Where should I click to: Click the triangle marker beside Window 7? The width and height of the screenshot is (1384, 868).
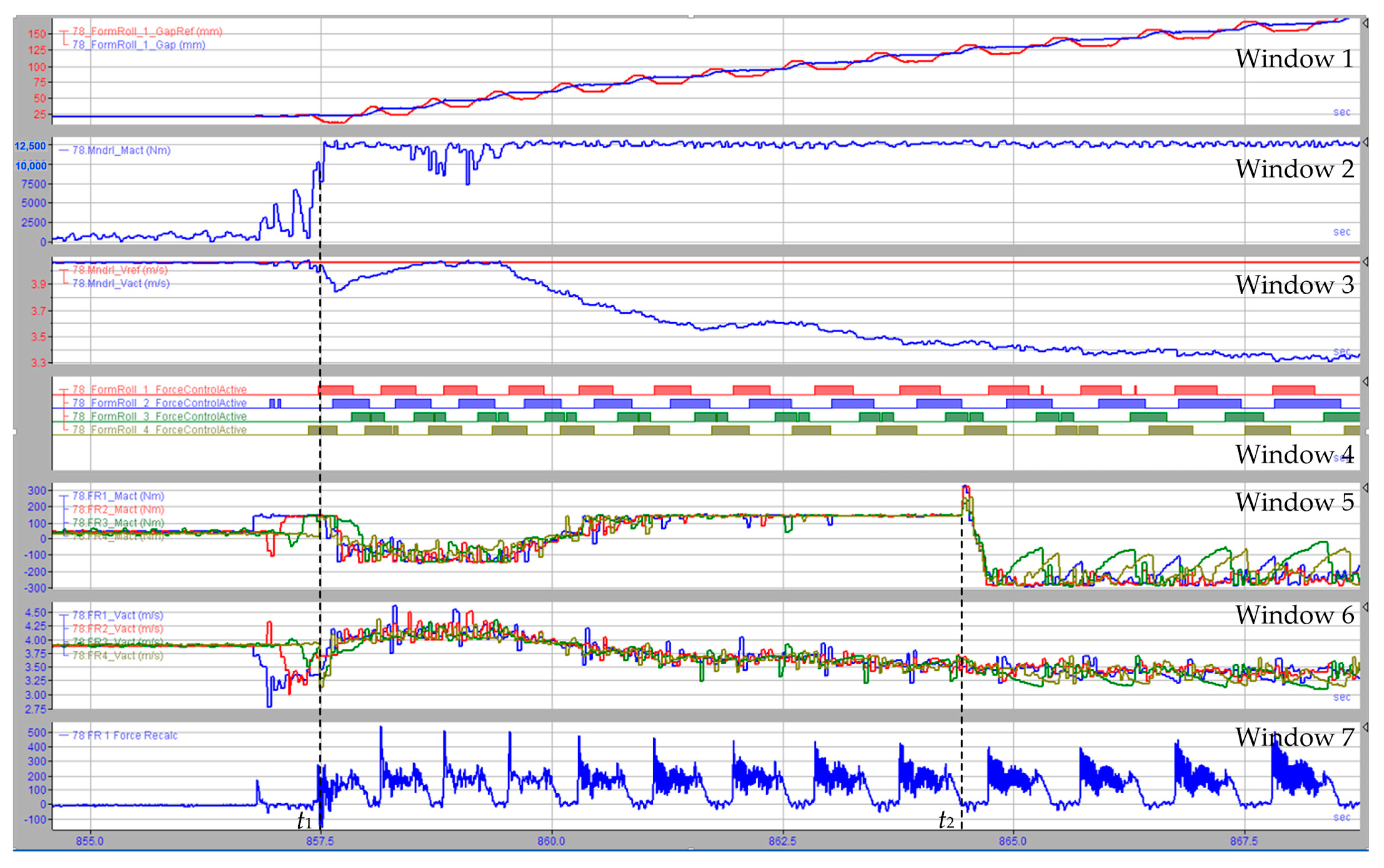click(x=1365, y=727)
